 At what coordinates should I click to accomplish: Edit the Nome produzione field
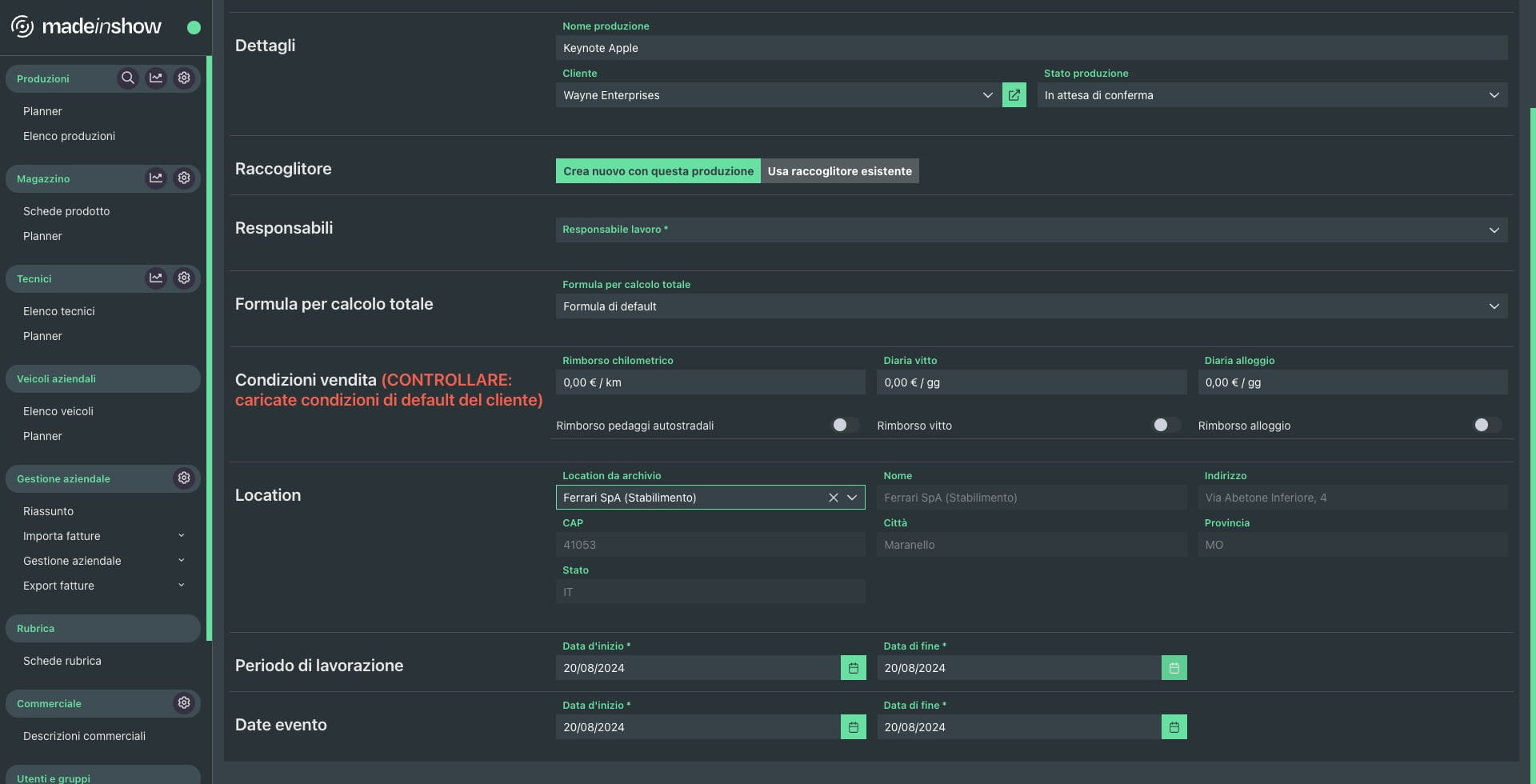pos(1032,48)
